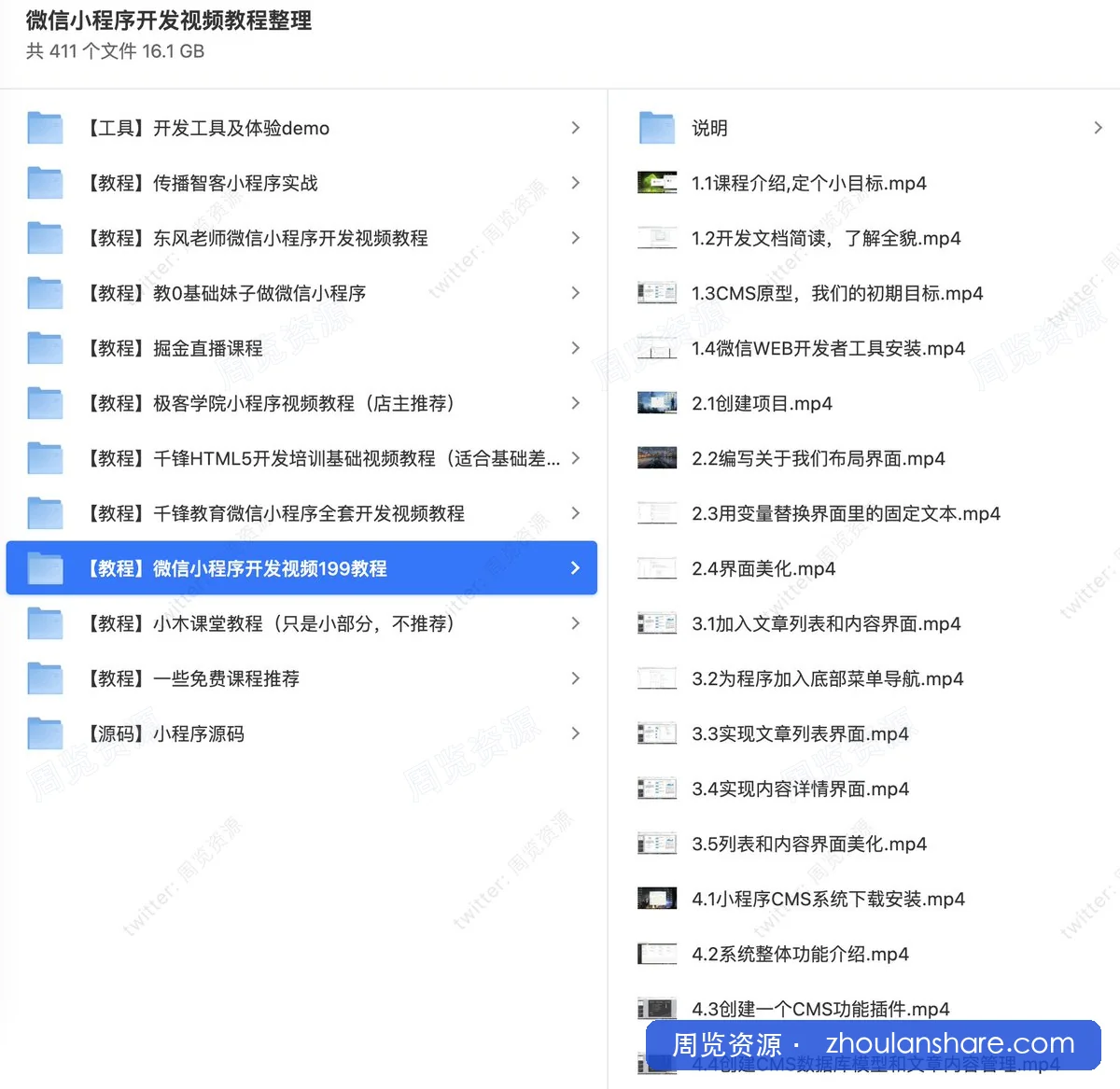Click thumbnail of 4.1小程序CMS系统下载安装.mp4
The height and width of the screenshot is (1089, 1120).
(x=657, y=899)
